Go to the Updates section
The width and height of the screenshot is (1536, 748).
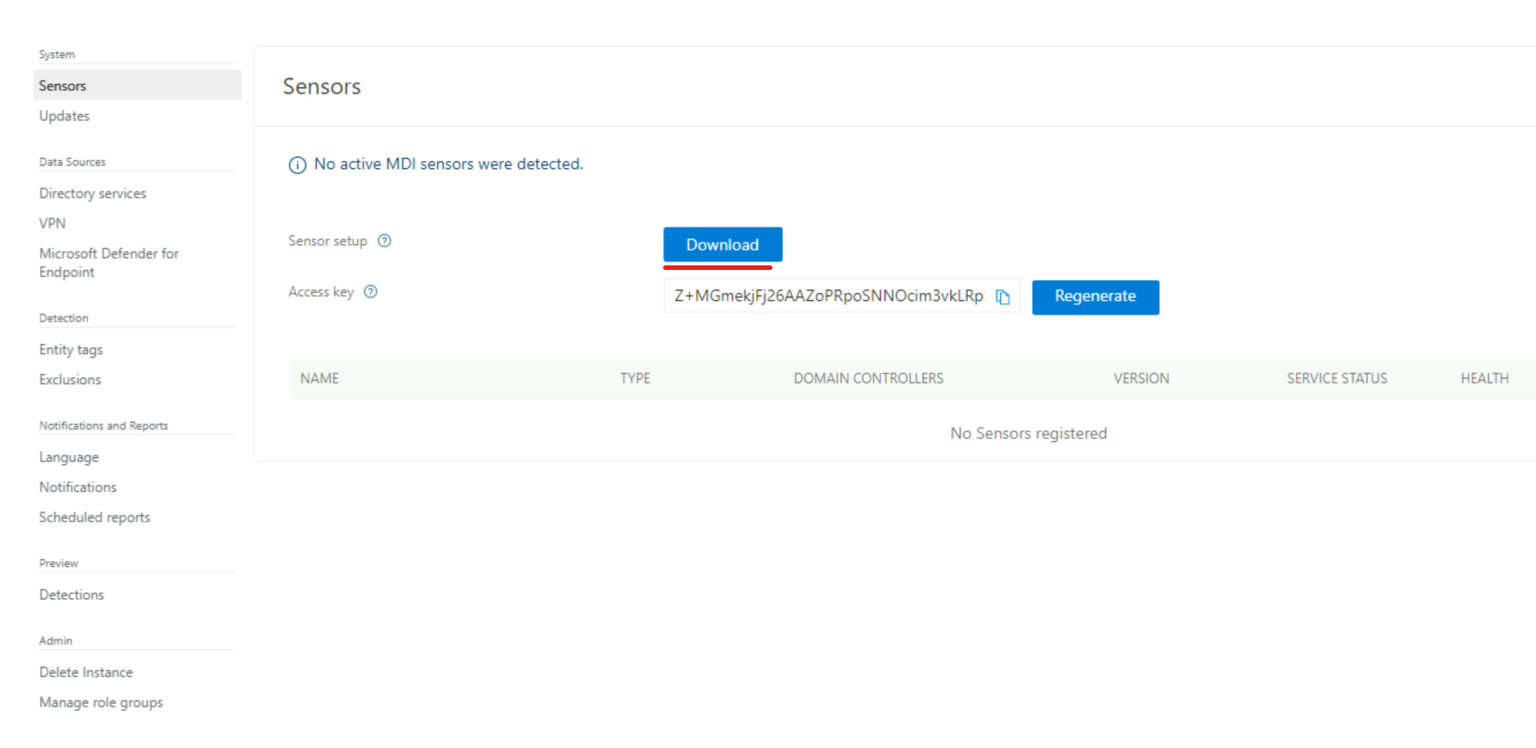(x=64, y=116)
